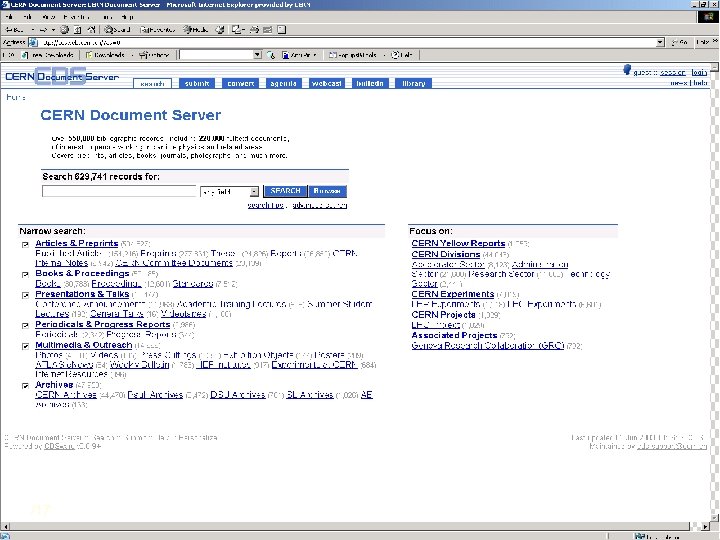Click the guest user icon
The image size is (720, 540).
tap(627, 70)
